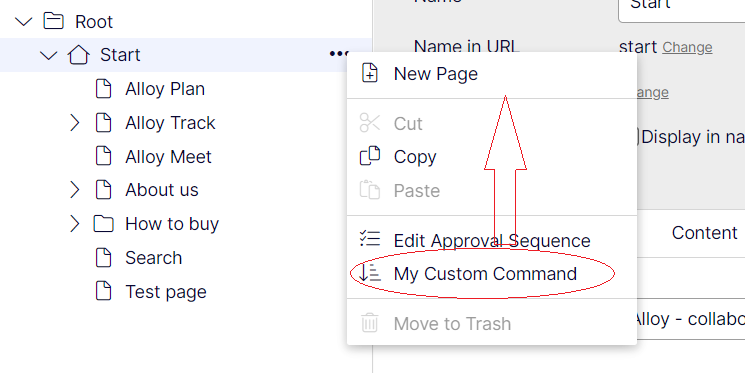Click the Copy icon in context menu
The height and width of the screenshot is (373, 745).
[370, 156]
